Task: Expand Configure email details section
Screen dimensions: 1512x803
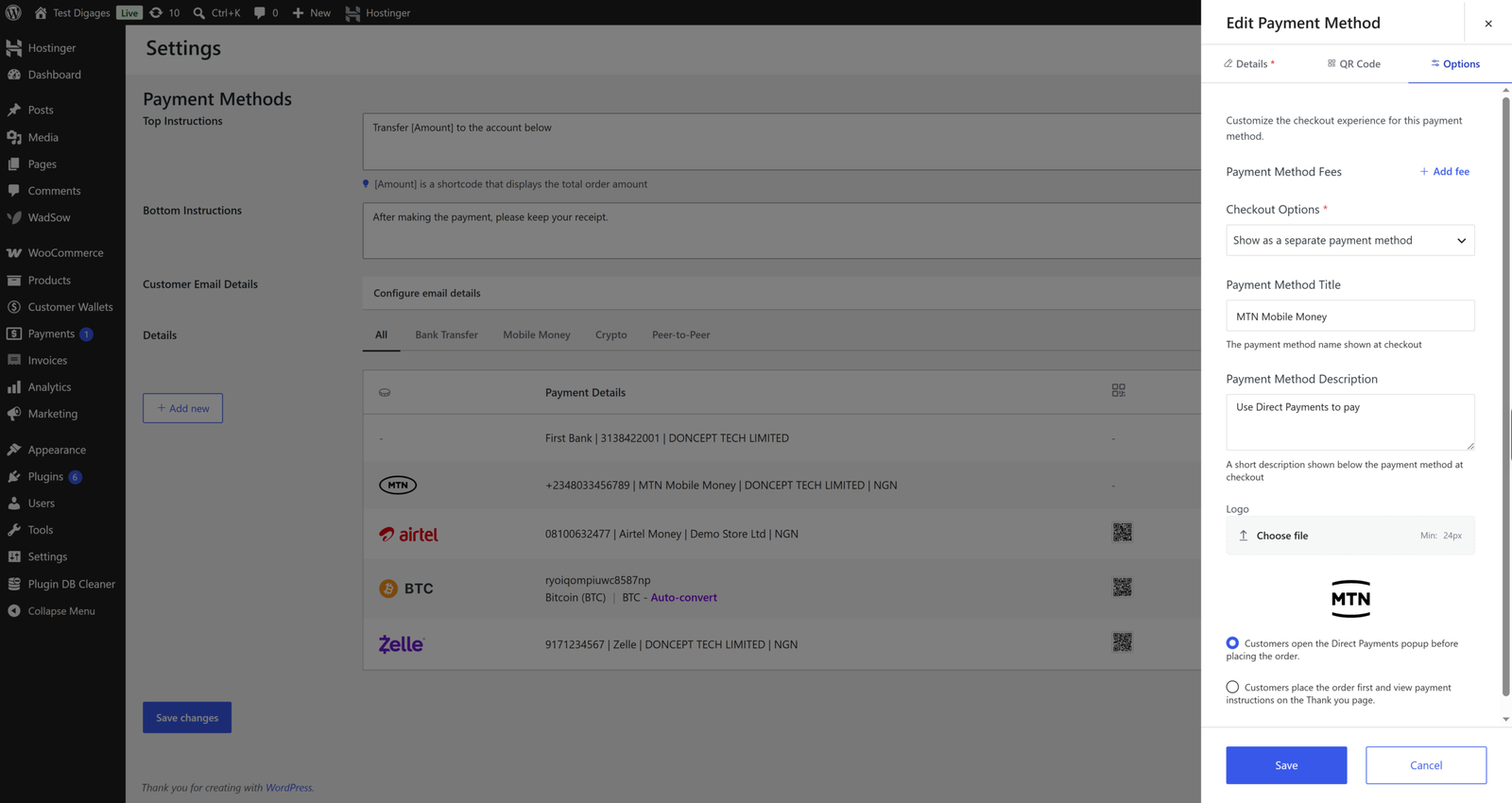Action: 782,293
